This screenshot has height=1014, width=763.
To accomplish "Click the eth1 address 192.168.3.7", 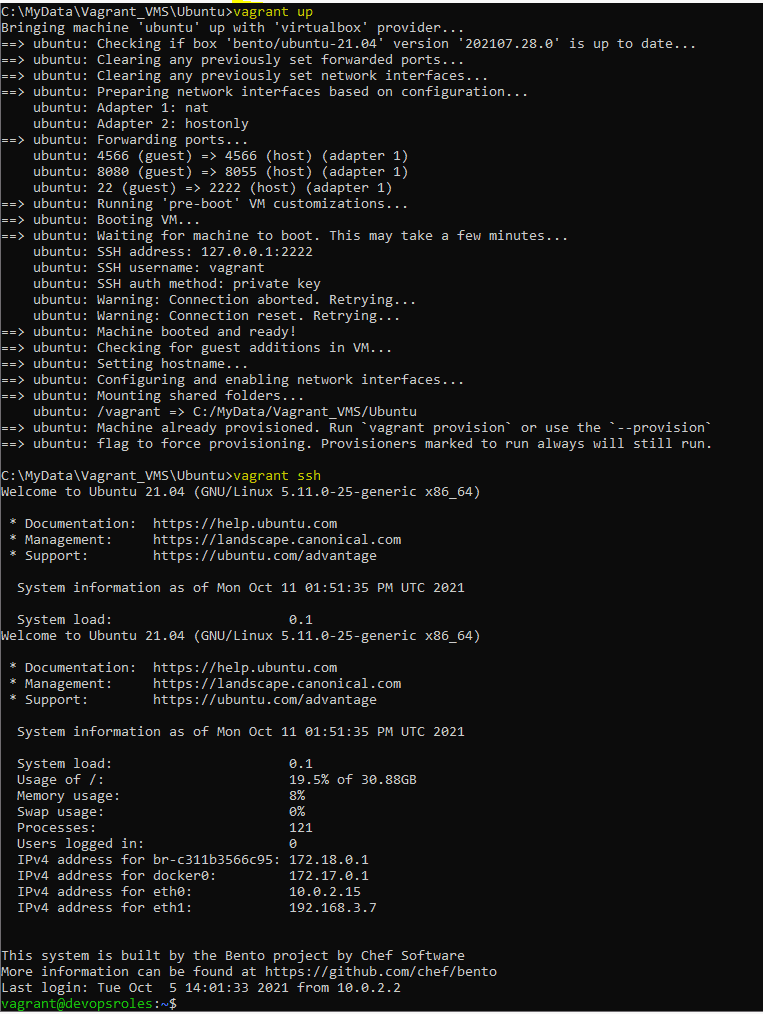I will click(332, 907).
